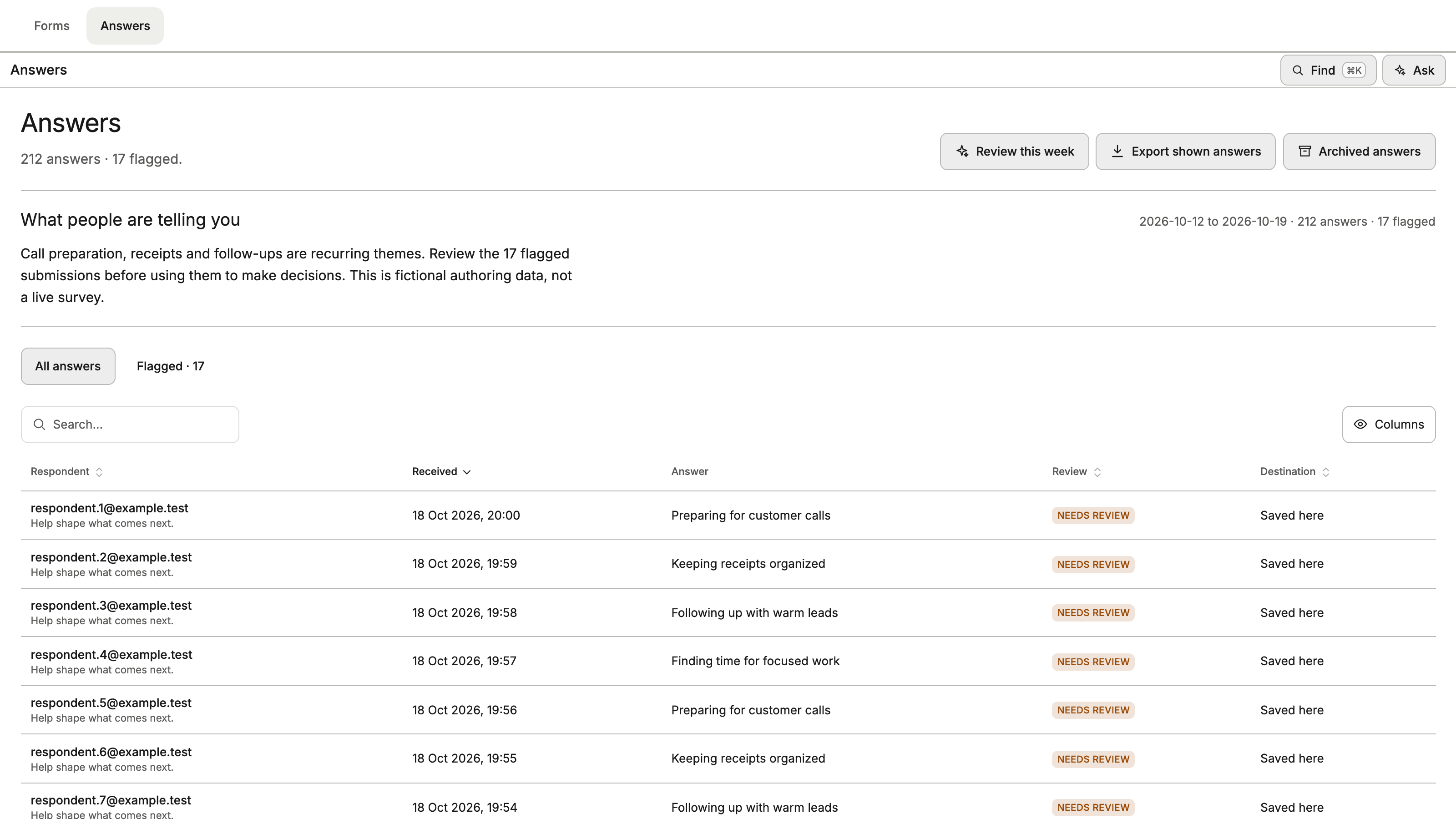Click answer 'Finding time for focused work'
The image size is (1456, 819).
click(755, 661)
